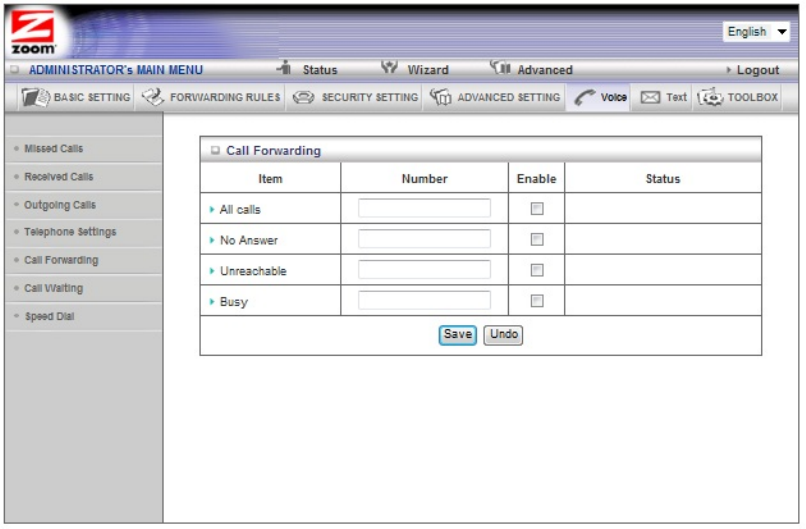Open Outgoing Calls in sidebar

coord(60,205)
